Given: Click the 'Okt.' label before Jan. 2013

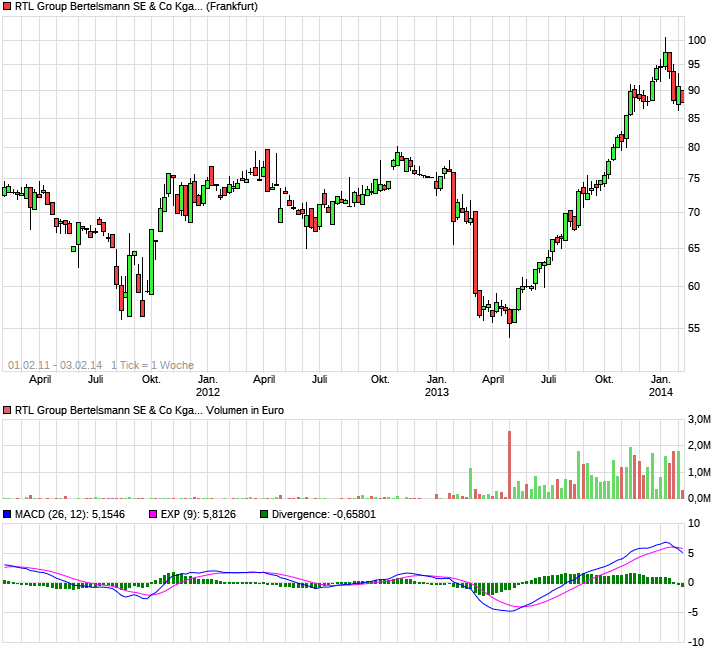Looking at the screenshot, I should (380, 379).
